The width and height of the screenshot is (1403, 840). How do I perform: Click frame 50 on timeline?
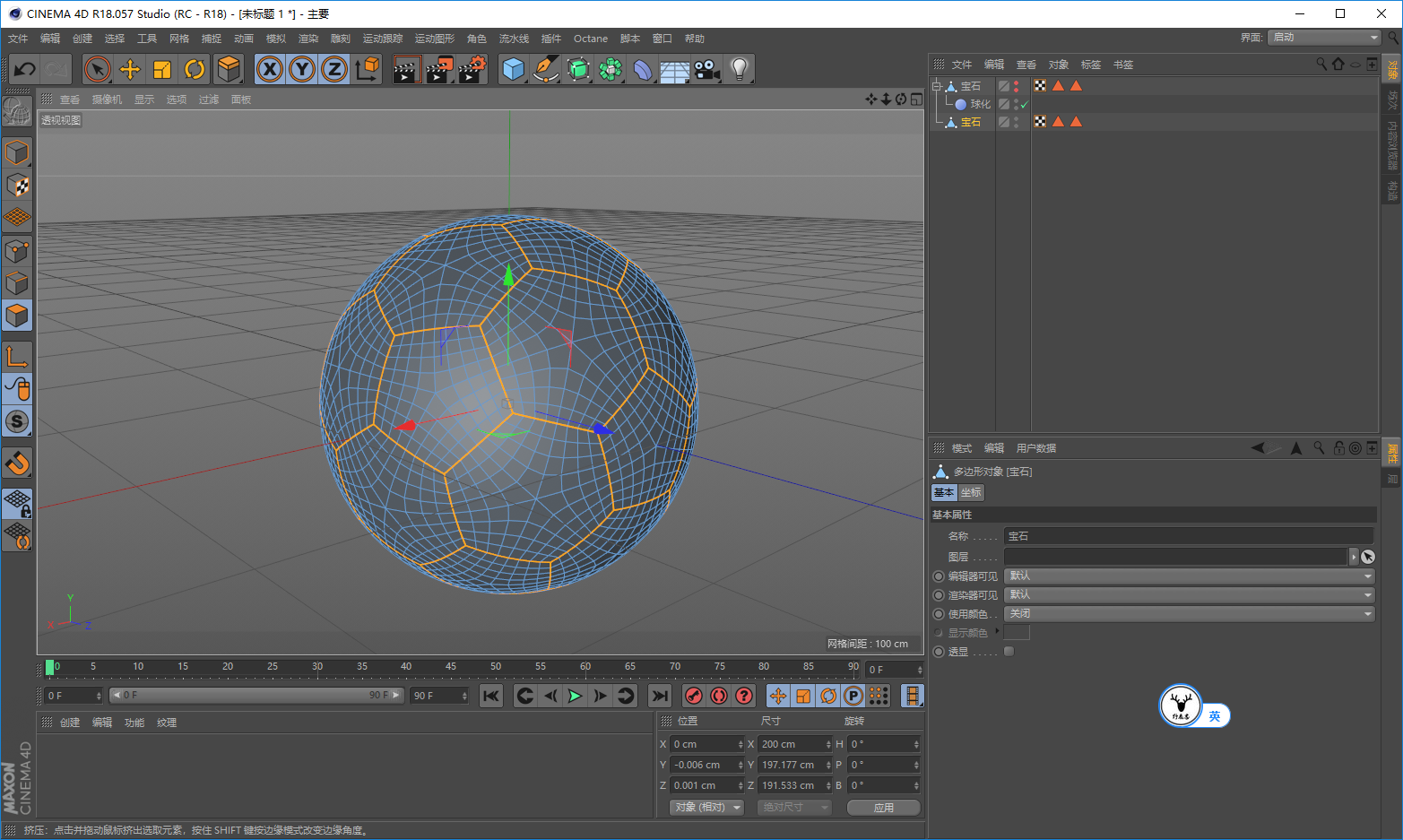pos(496,667)
